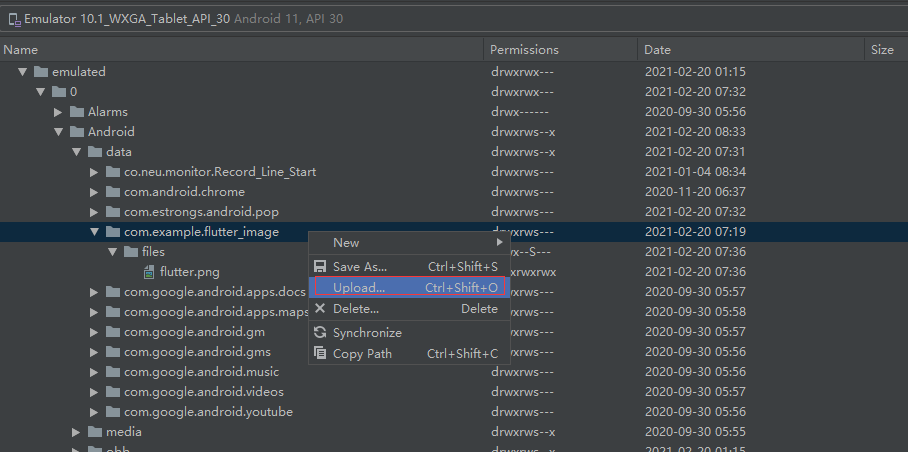Click the Save As disk icon
This screenshot has width=908, height=452.
320,267
